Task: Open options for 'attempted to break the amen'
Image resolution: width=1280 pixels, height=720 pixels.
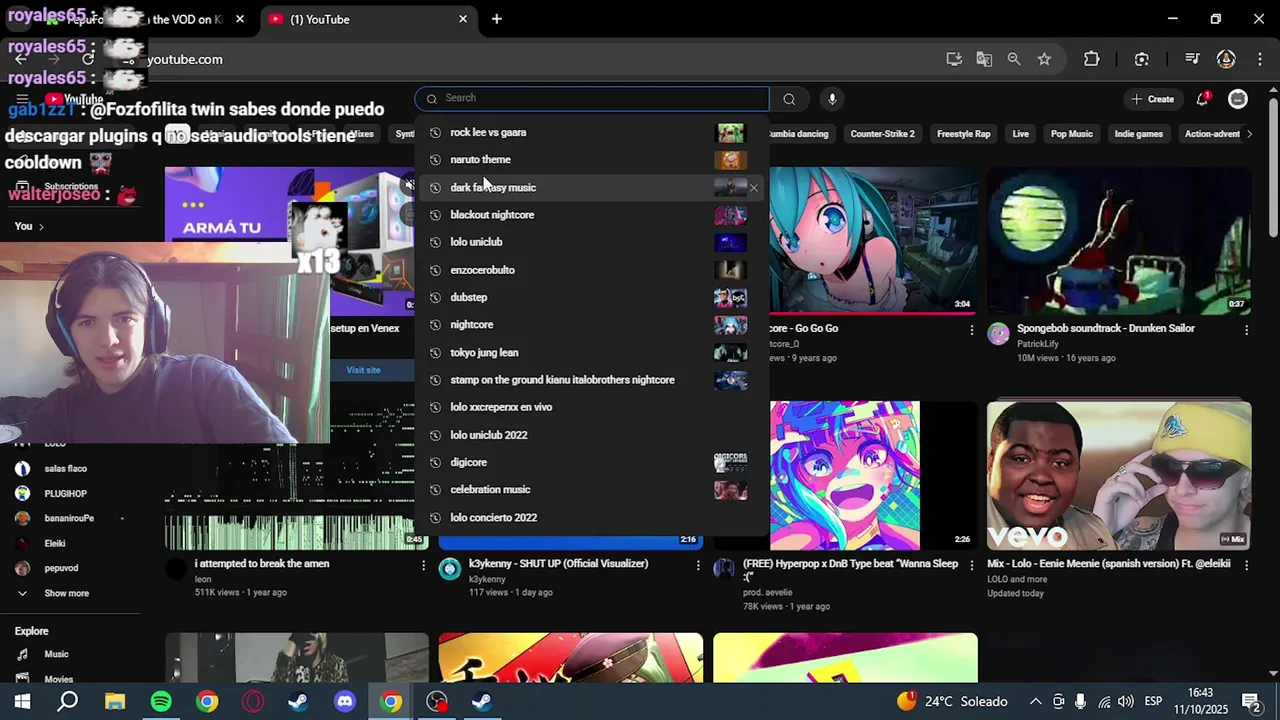Action: pos(423,565)
